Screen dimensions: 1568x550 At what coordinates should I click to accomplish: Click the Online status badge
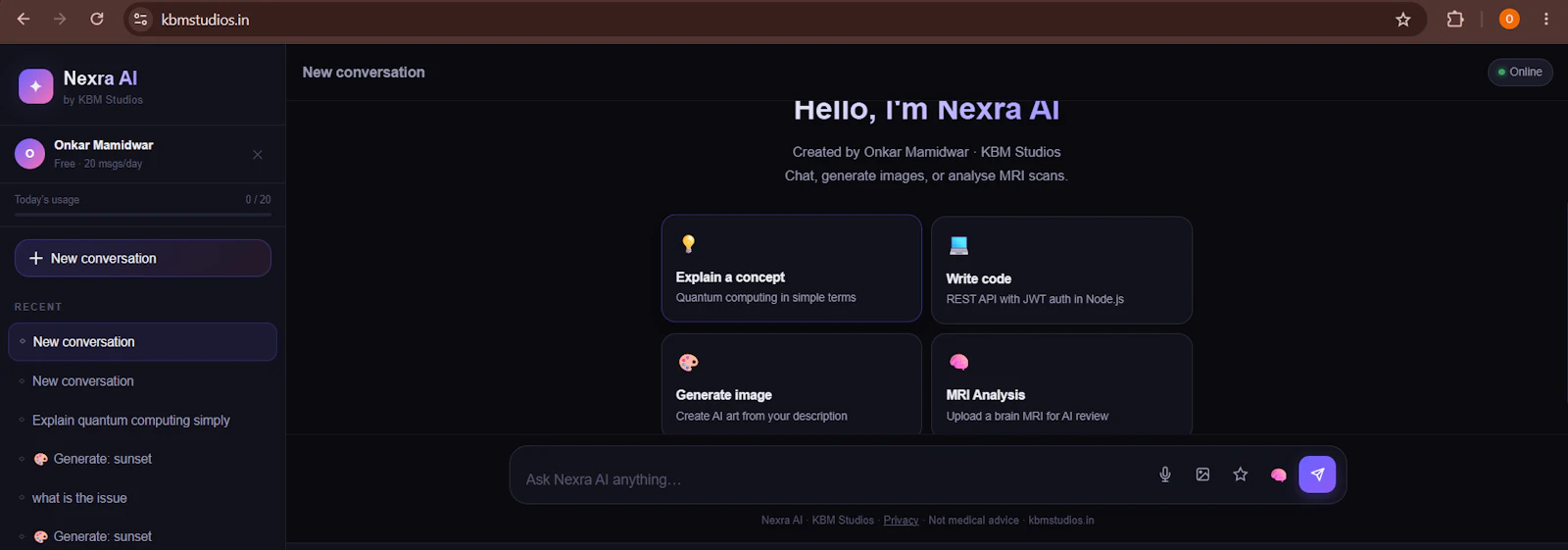[1520, 72]
